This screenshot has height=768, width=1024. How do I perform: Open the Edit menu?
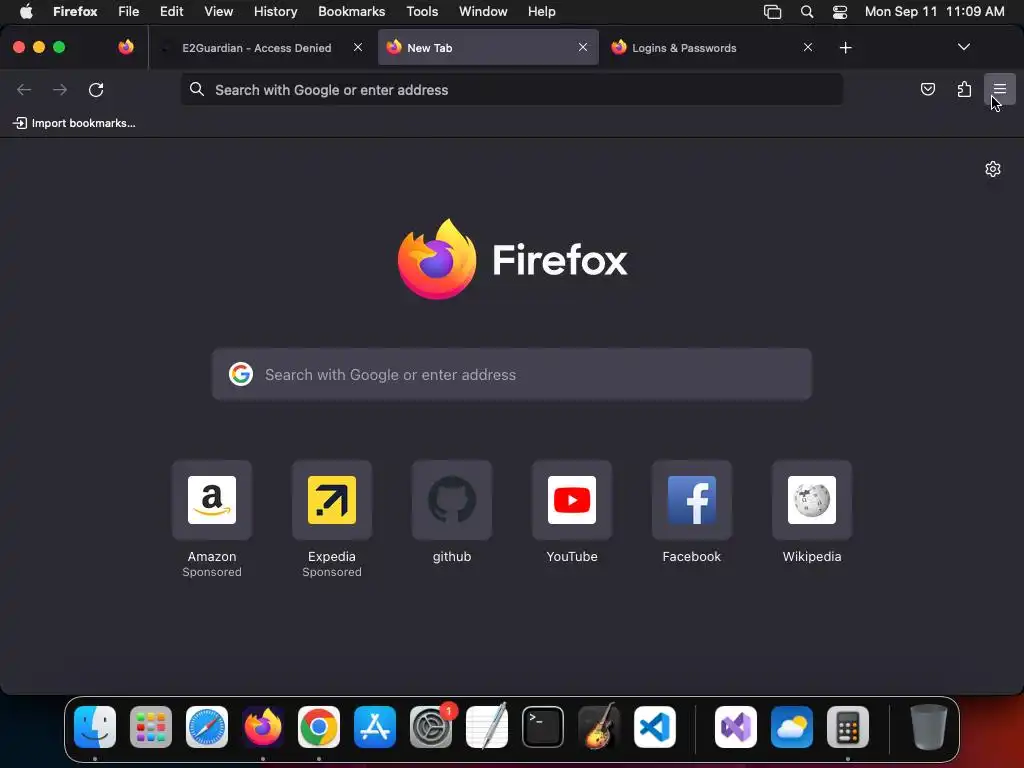172,11
